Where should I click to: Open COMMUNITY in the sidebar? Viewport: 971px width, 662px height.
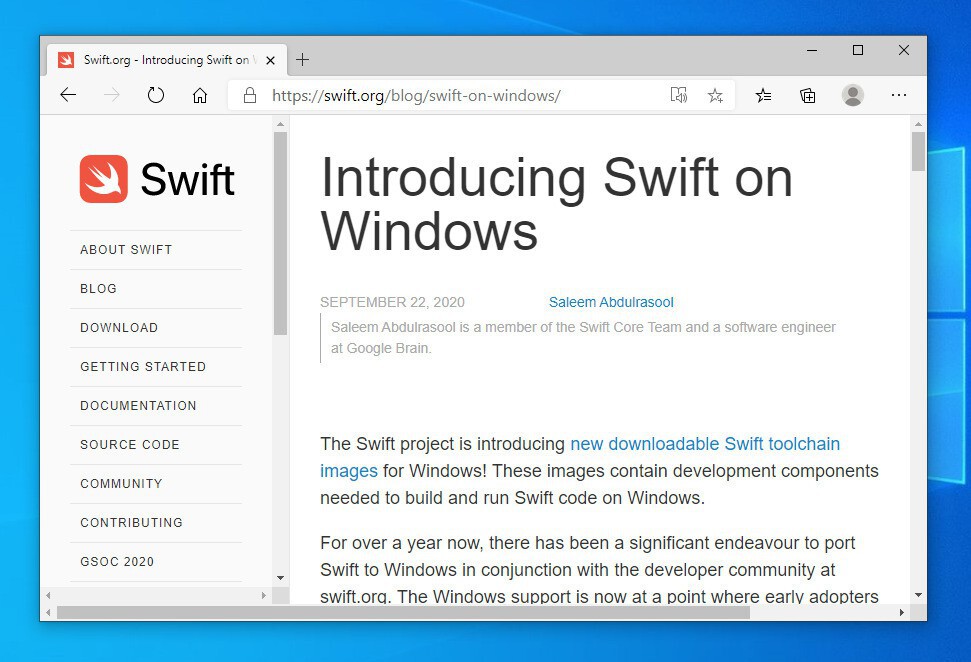pyautogui.click(x=121, y=484)
